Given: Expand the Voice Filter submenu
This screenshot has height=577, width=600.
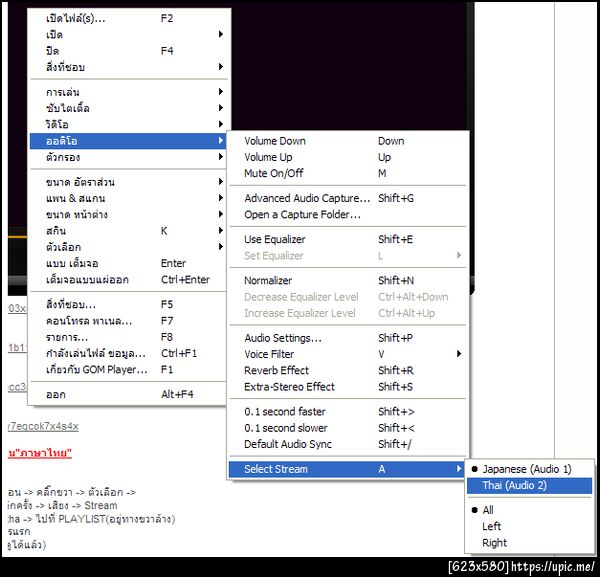Looking at the screenshot, I should click(347, 354).
